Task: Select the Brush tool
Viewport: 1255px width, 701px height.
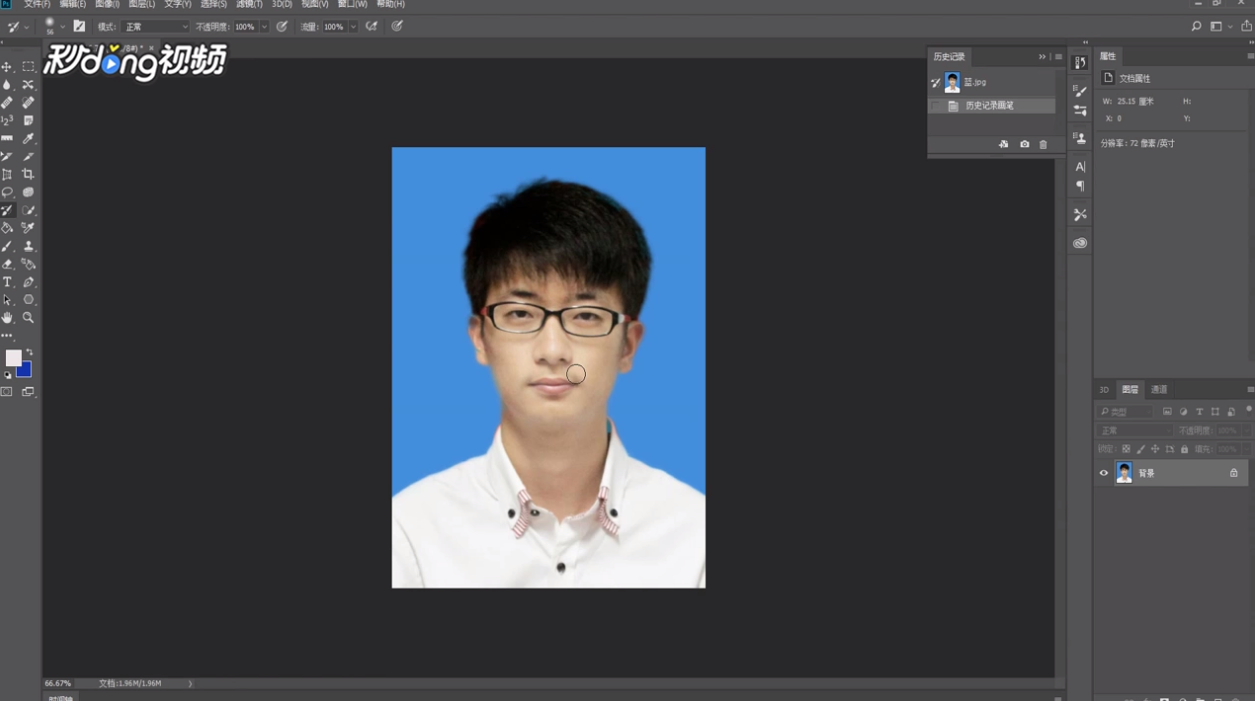Action: (7, 246)
